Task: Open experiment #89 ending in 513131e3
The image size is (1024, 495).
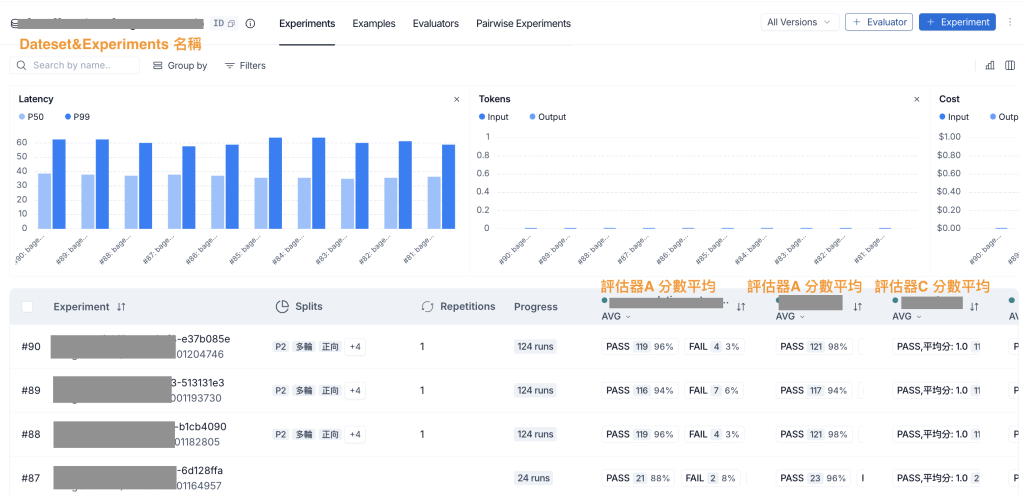Action: (x=139, y=391)
